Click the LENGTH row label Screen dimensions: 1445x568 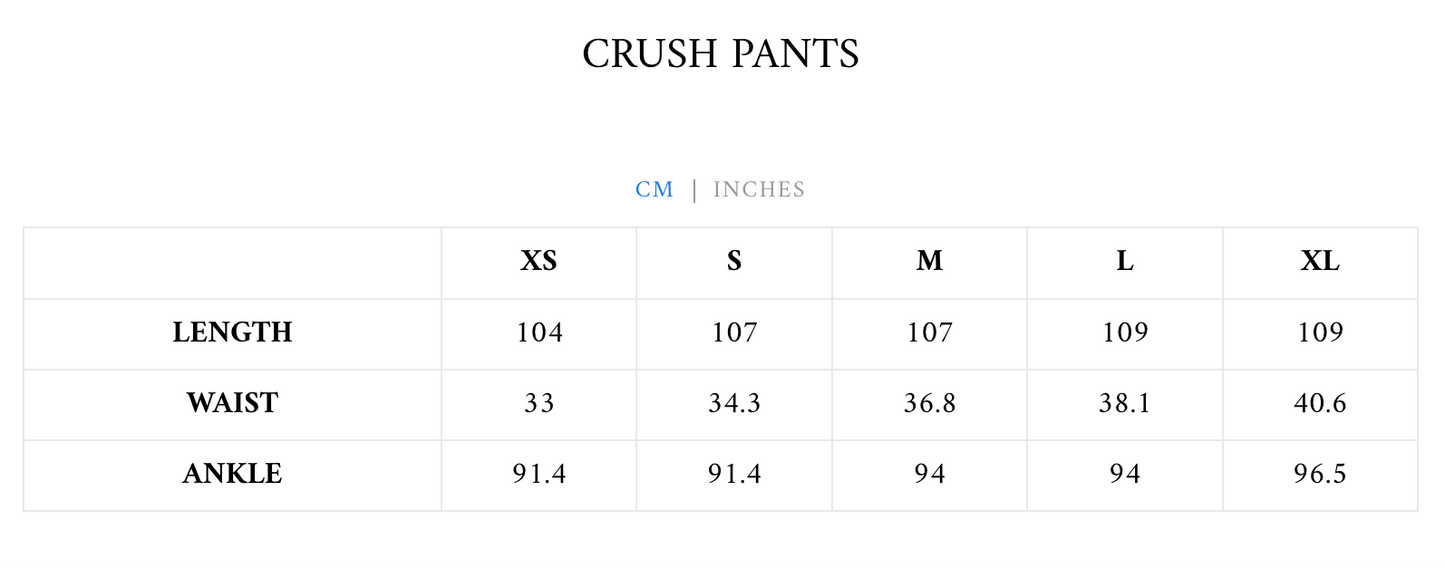point(232,333)
